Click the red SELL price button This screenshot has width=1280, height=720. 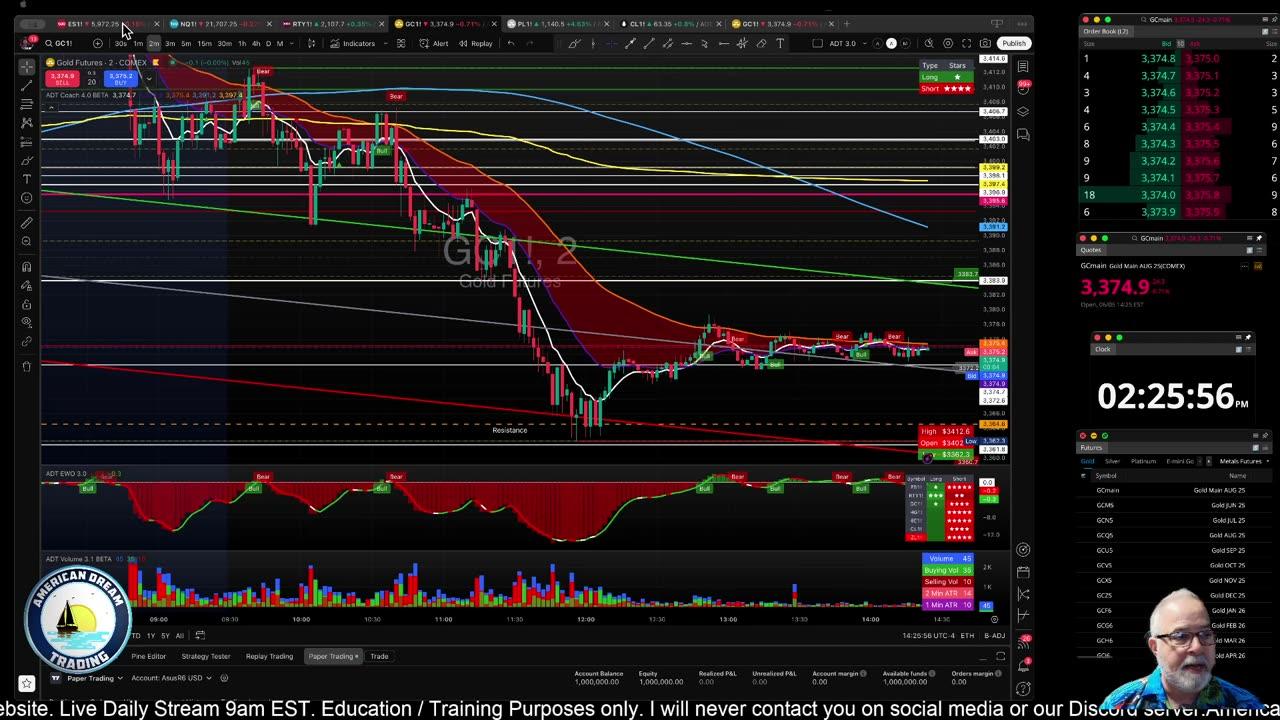(x=62, y=79)
